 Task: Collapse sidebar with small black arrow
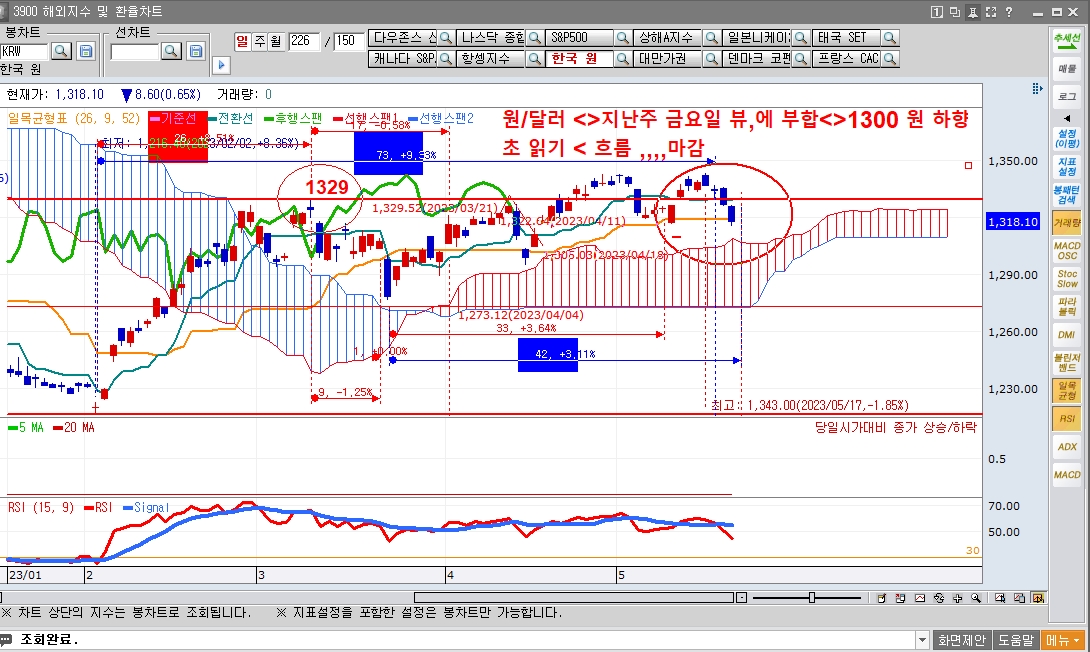(x=1067, y=117)
